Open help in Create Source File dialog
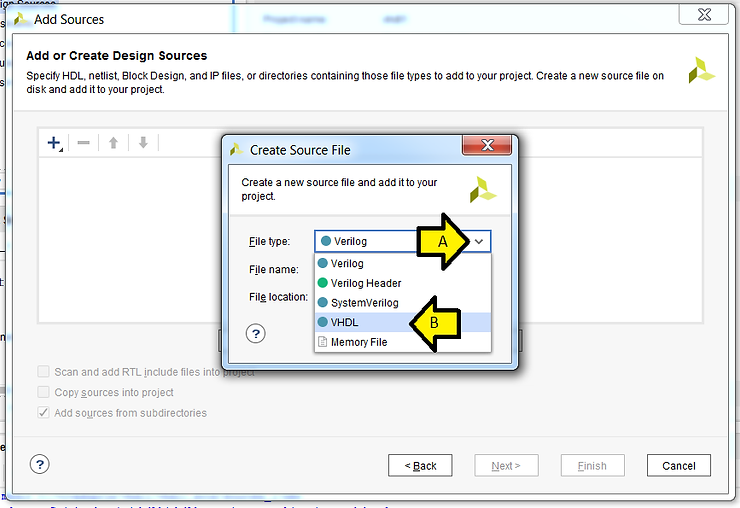 pyautogui.click(x=256, y=333)
